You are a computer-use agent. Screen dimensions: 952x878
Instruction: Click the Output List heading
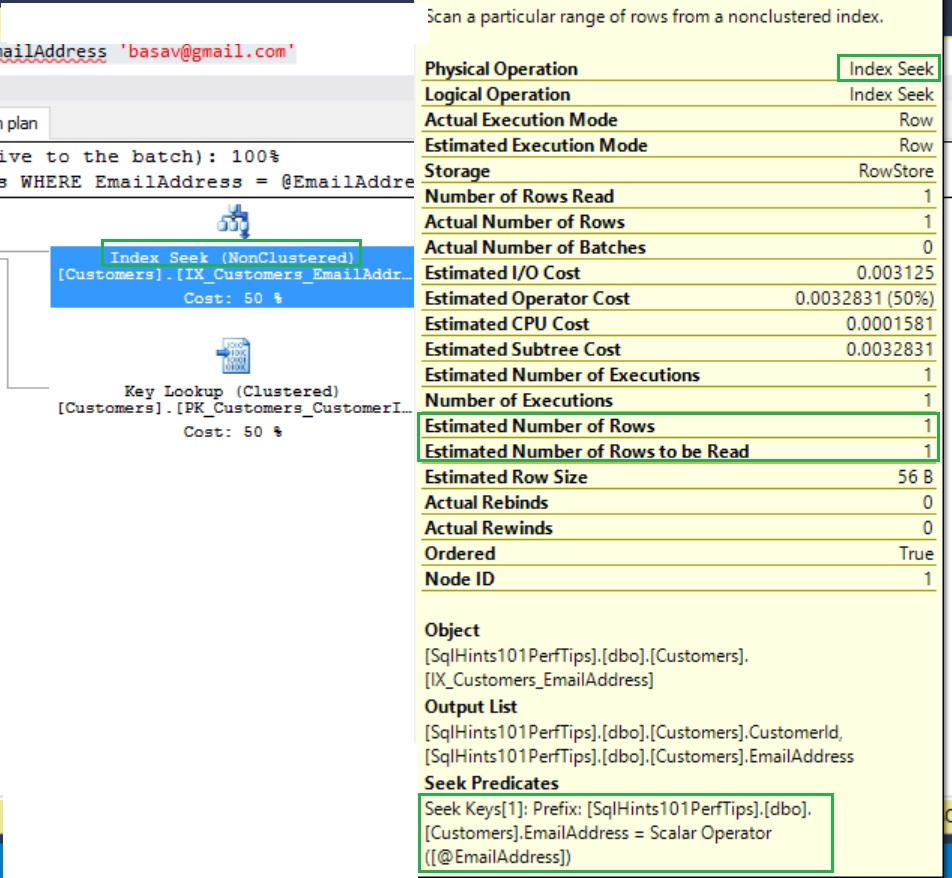[471, 707]
